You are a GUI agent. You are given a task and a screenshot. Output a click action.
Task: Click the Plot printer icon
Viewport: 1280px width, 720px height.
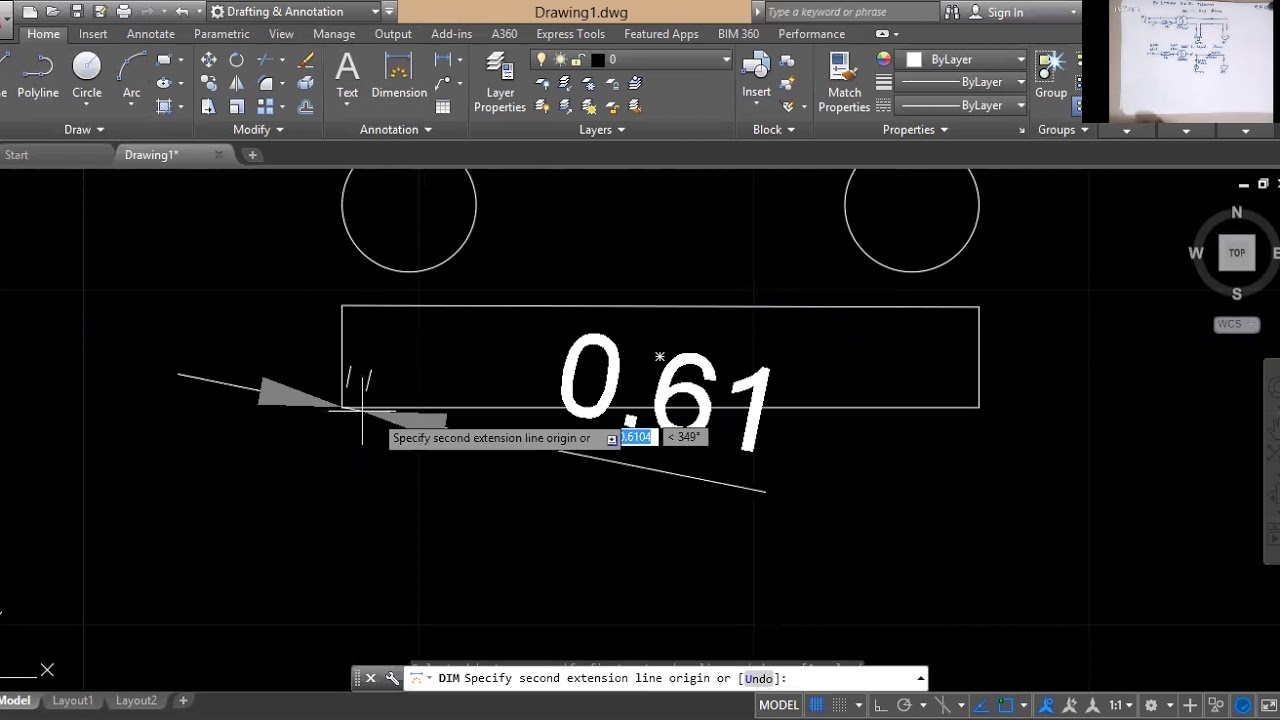124,12
